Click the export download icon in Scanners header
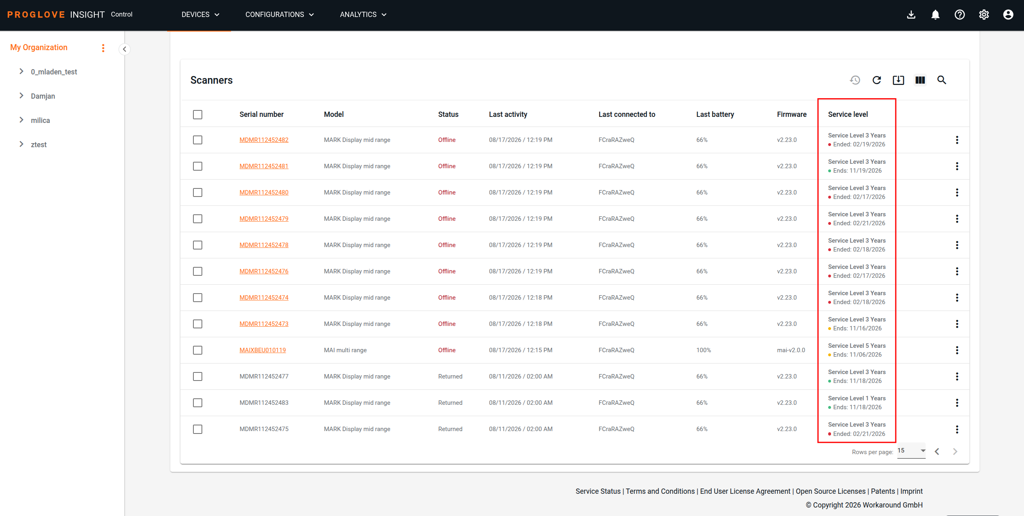This screenshot has width=1024, height=516. (898, 80)
